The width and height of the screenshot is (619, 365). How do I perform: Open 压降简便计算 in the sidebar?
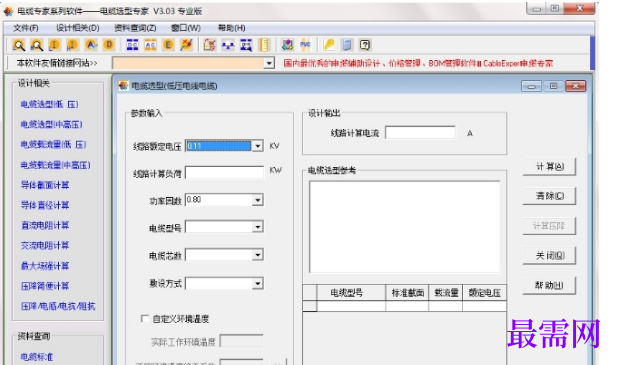[x=45, y=286]
